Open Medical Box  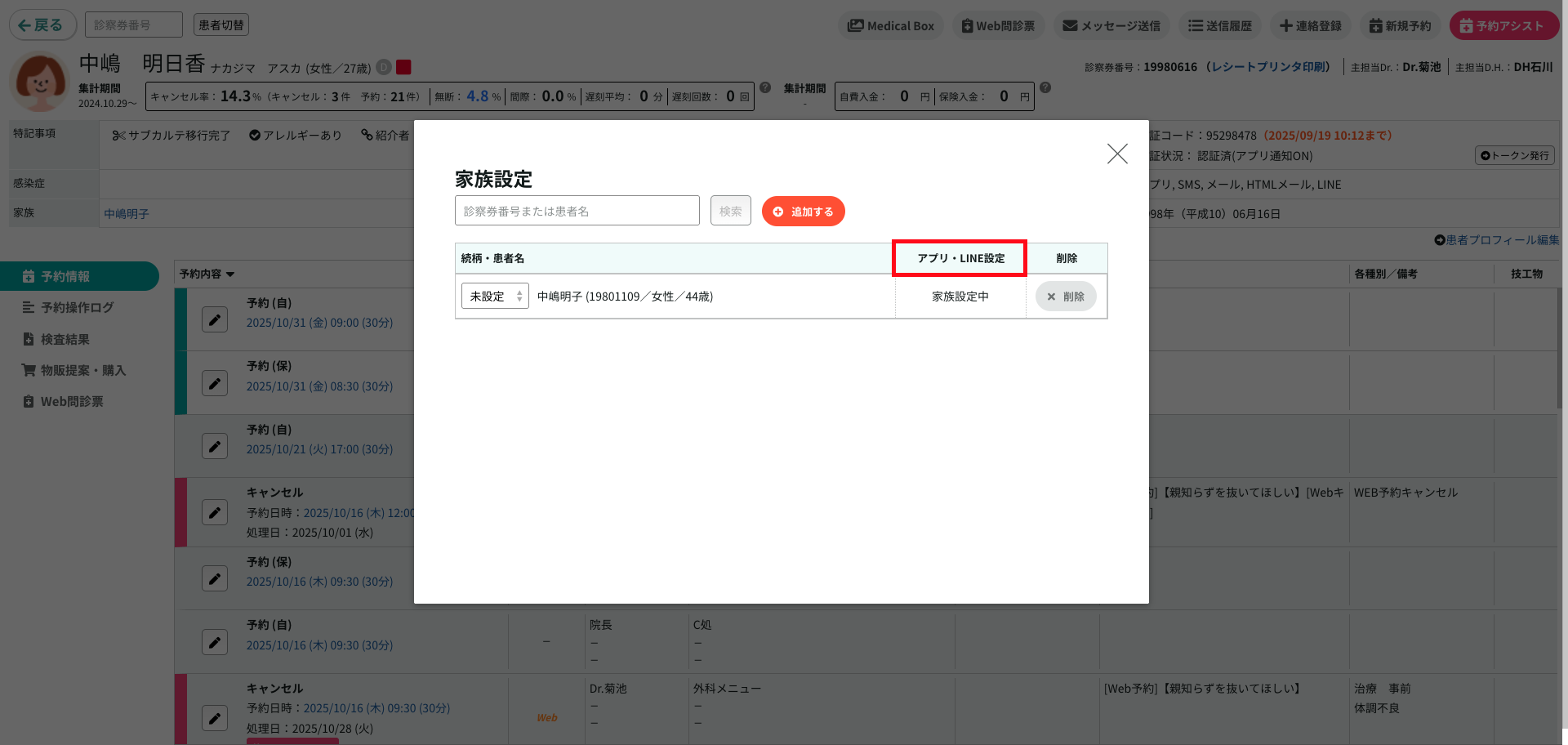(890, 26)
